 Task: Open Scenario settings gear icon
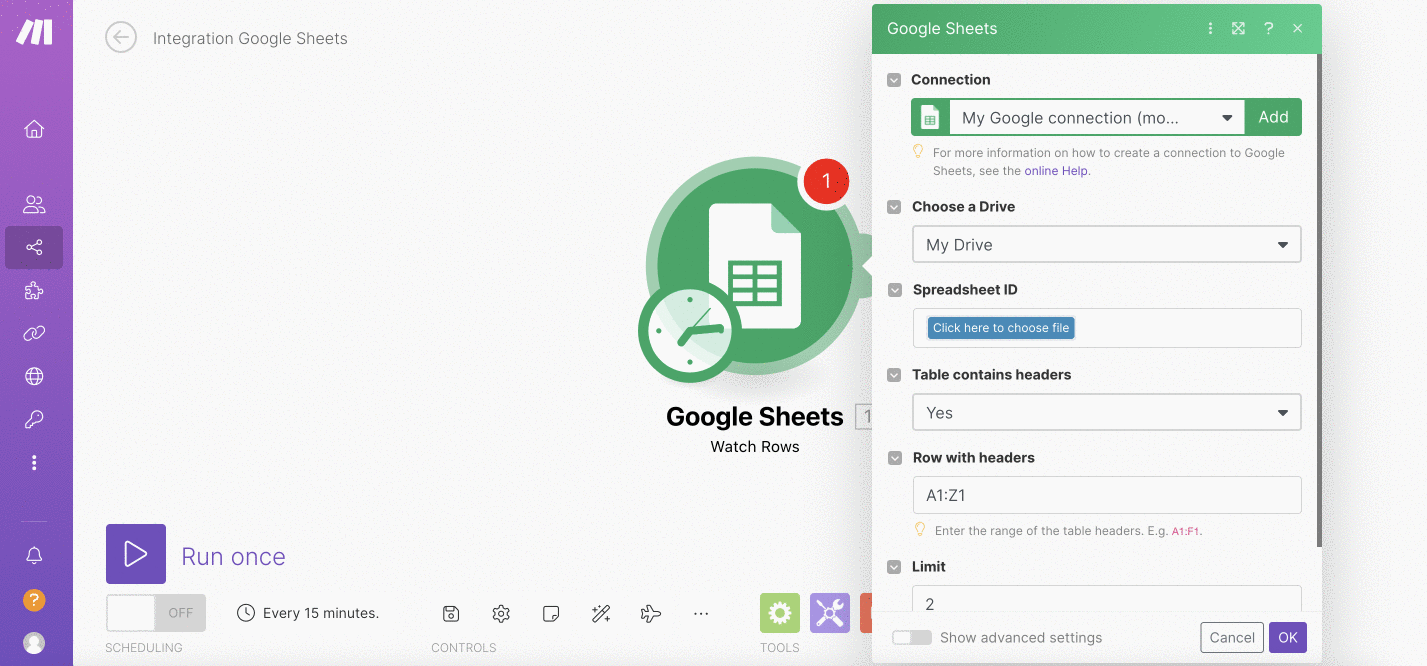tap(501, 614)
